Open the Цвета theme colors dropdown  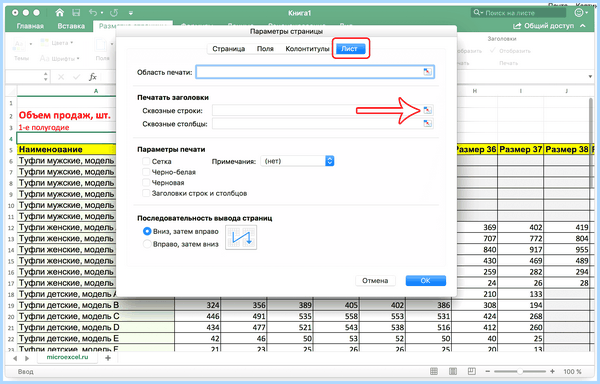tap(57, 43)
